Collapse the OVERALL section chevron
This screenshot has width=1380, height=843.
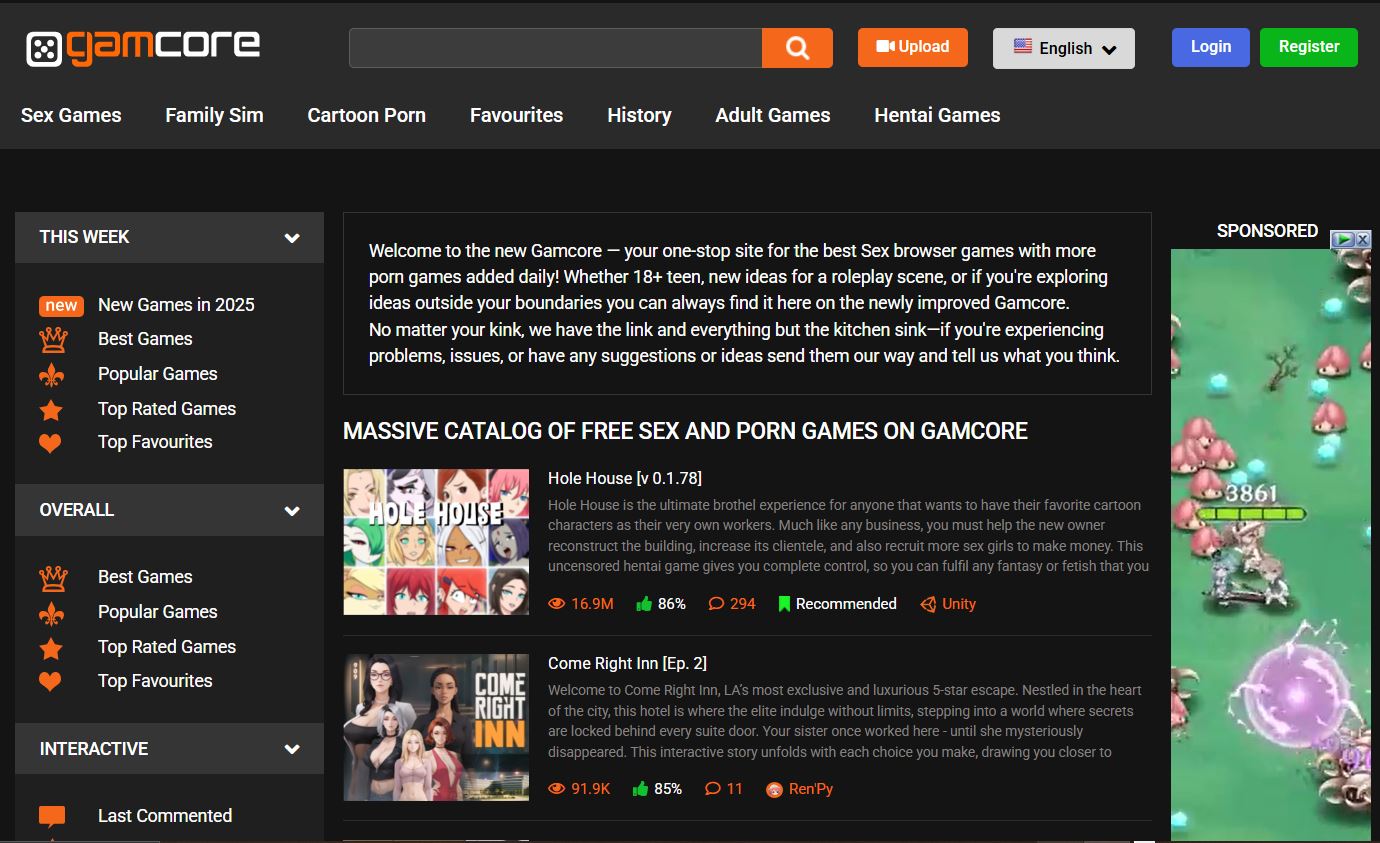tap(292, 511)
